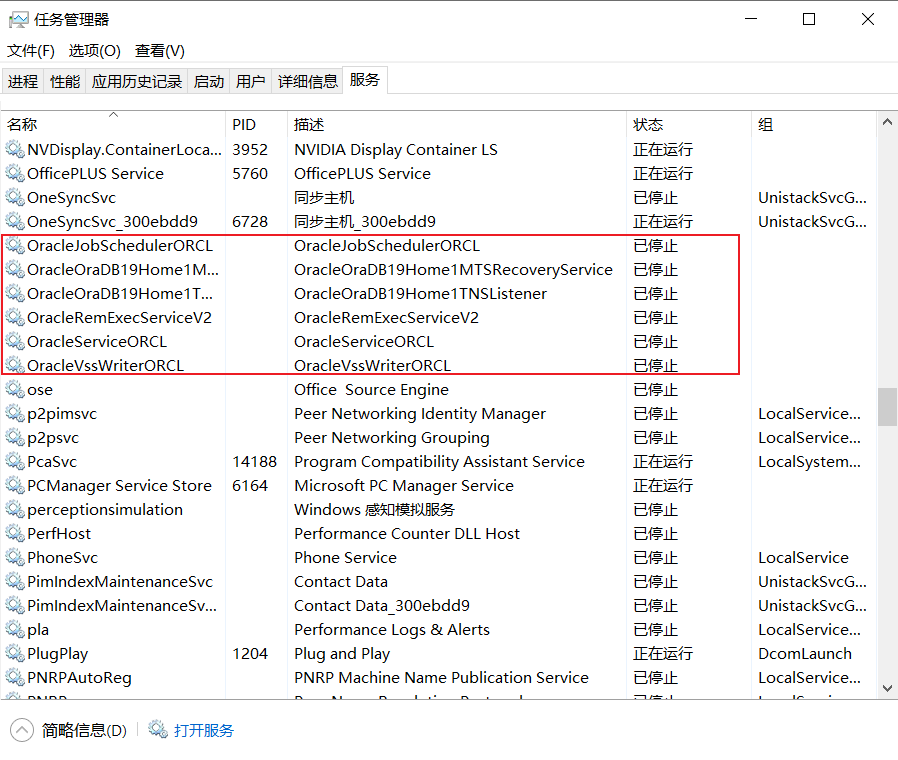The image size is (898, 760).
Task: Collapse to 简略信息 using the circular arrow
Action: (x=22, y=730)
